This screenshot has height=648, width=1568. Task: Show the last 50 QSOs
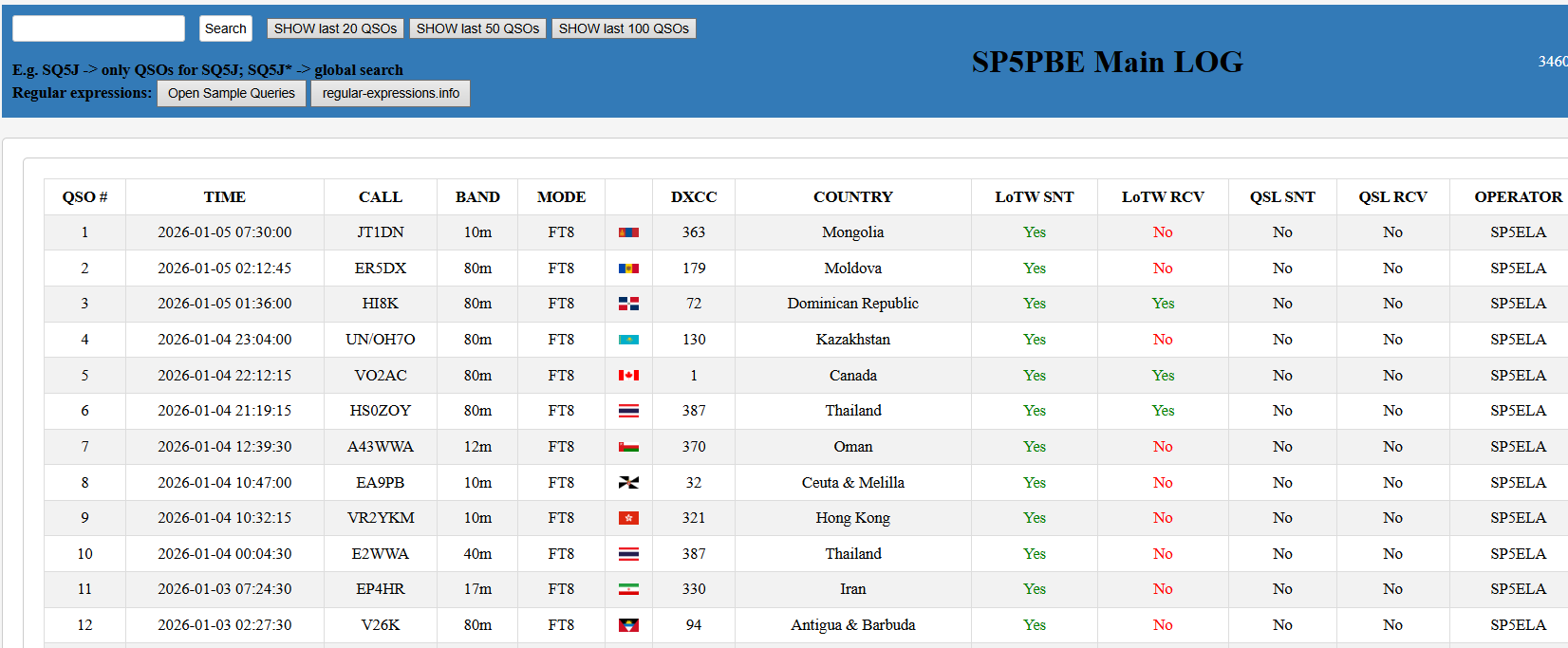point(477,28)
